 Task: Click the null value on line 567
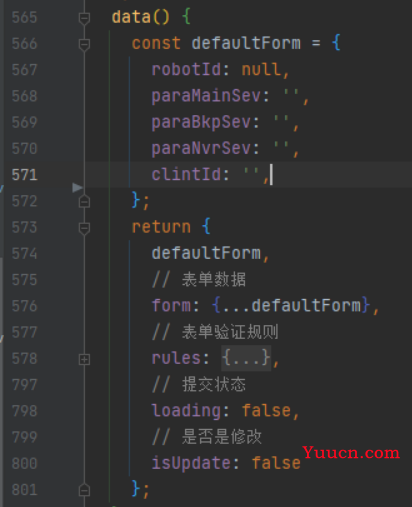[261, 70]
